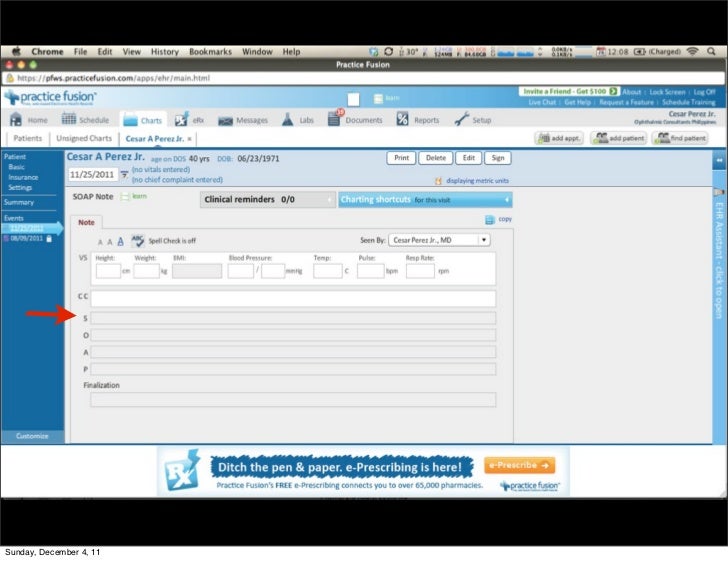The width and height of the screenshot is (728, 561).
Task: Click the S subjective note field
Action: point(293,318)
